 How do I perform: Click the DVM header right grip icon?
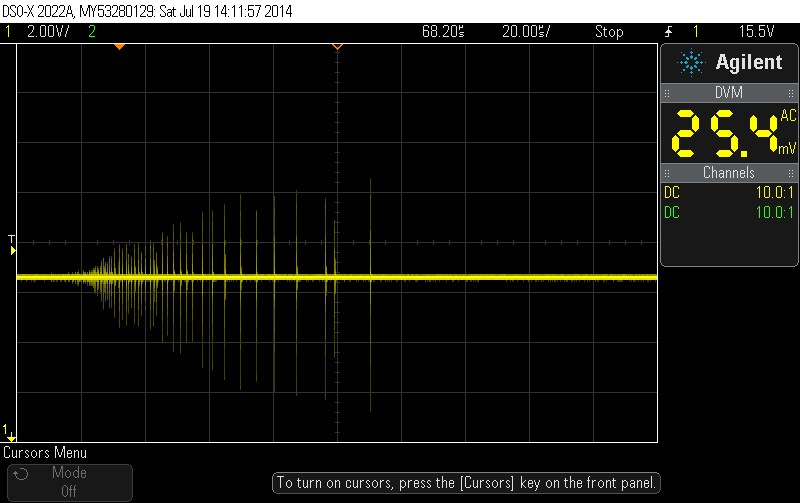pos(791,93)
